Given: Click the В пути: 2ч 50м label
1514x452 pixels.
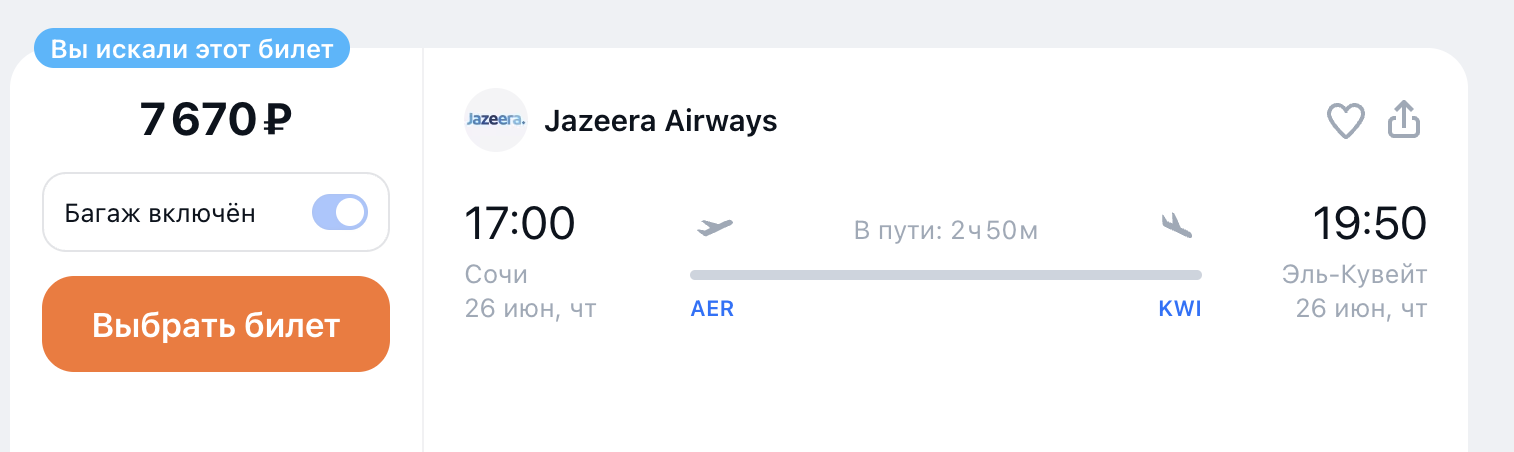Looking at the screenshot, I should (946, 231).
